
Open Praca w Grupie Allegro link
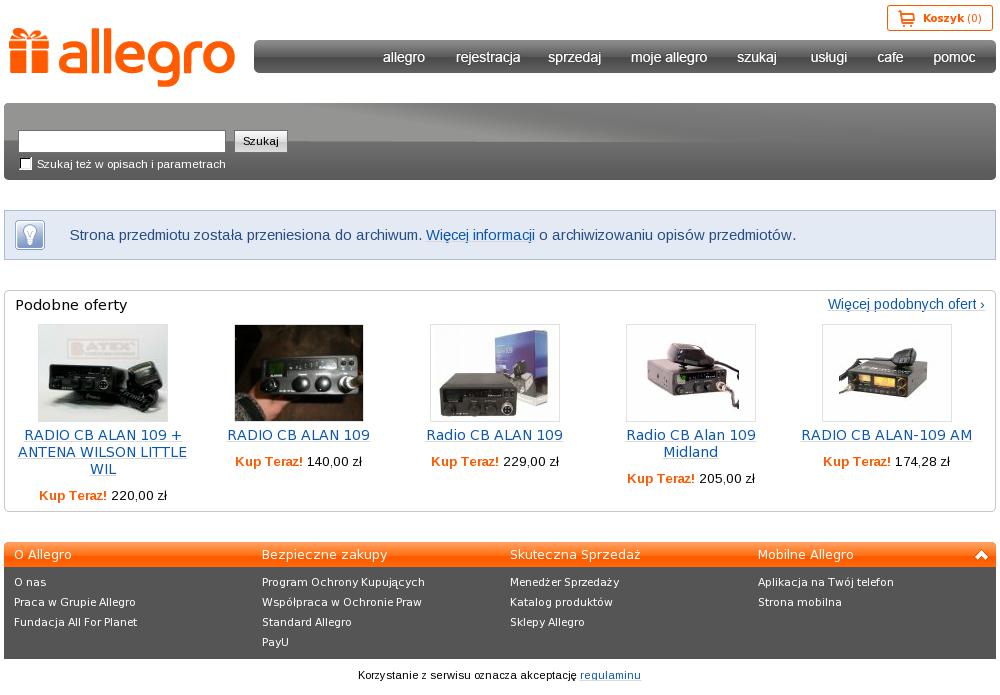tap(75, 603)
